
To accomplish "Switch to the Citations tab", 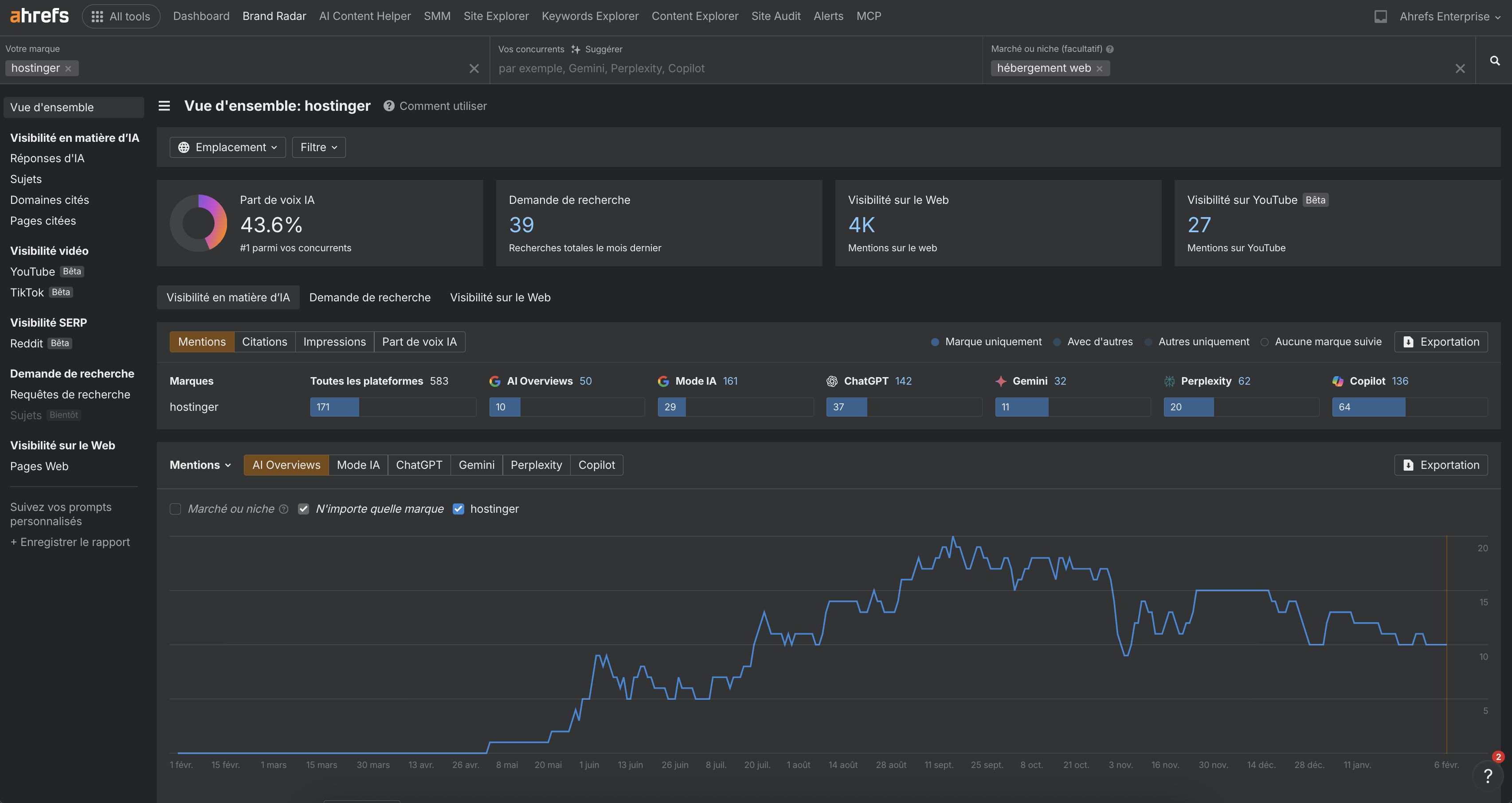I will (264, 342).
